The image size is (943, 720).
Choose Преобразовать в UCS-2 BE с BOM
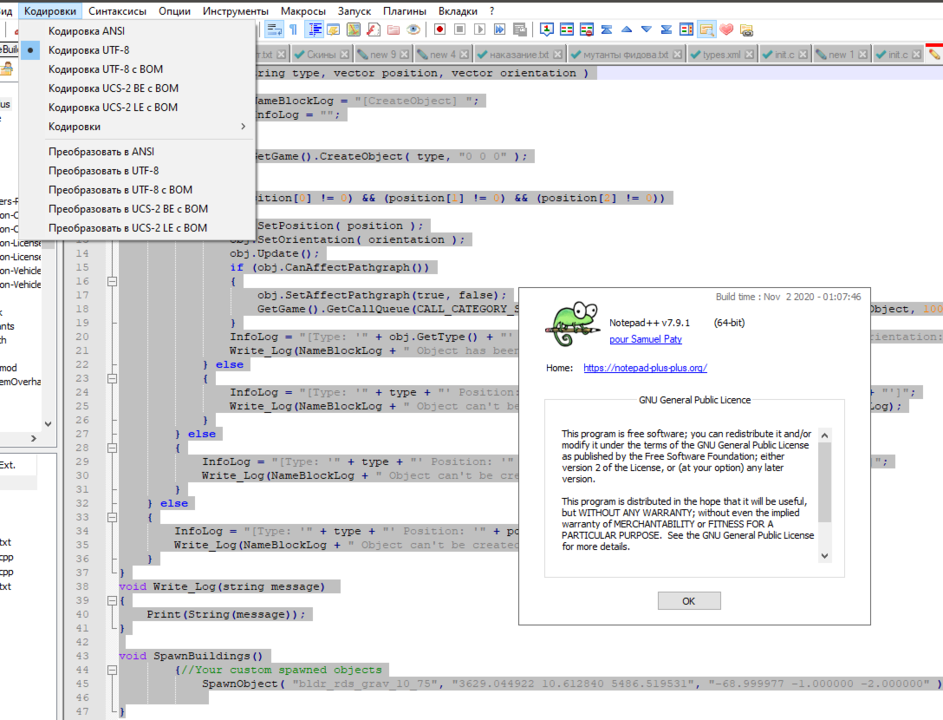[137, 209]
